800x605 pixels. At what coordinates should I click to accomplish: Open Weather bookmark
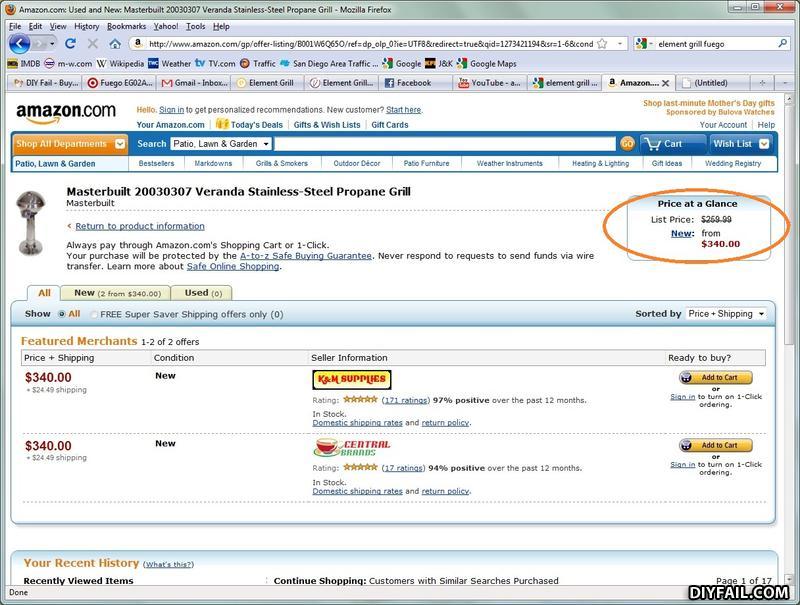click(x=169, y=63)
